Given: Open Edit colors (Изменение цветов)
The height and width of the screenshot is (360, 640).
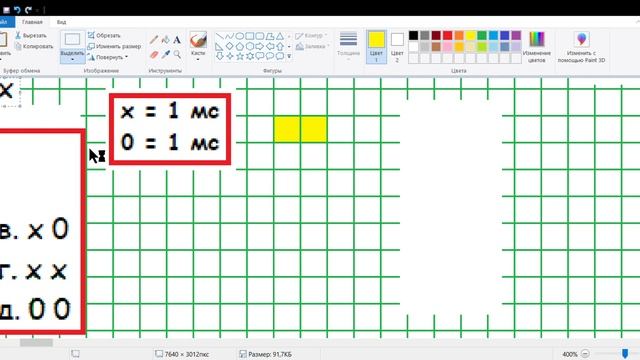Looking at the screenshot, I should pyautogui.click(x=537, y=47).
